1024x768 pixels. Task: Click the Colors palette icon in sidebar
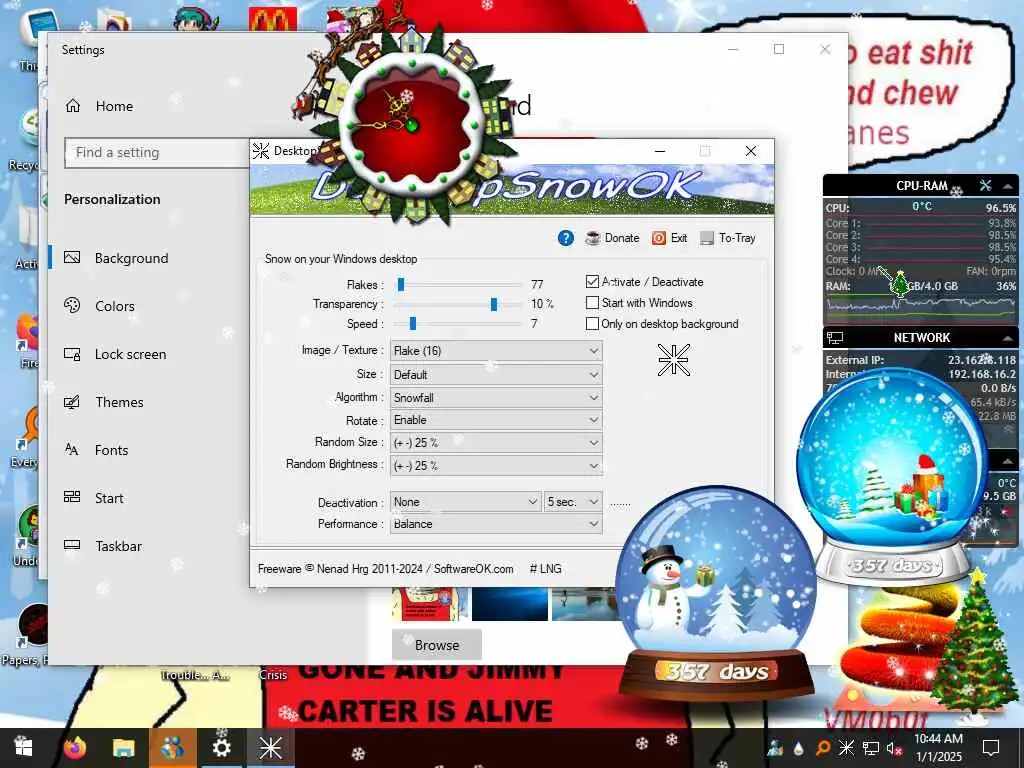[72, 305]
